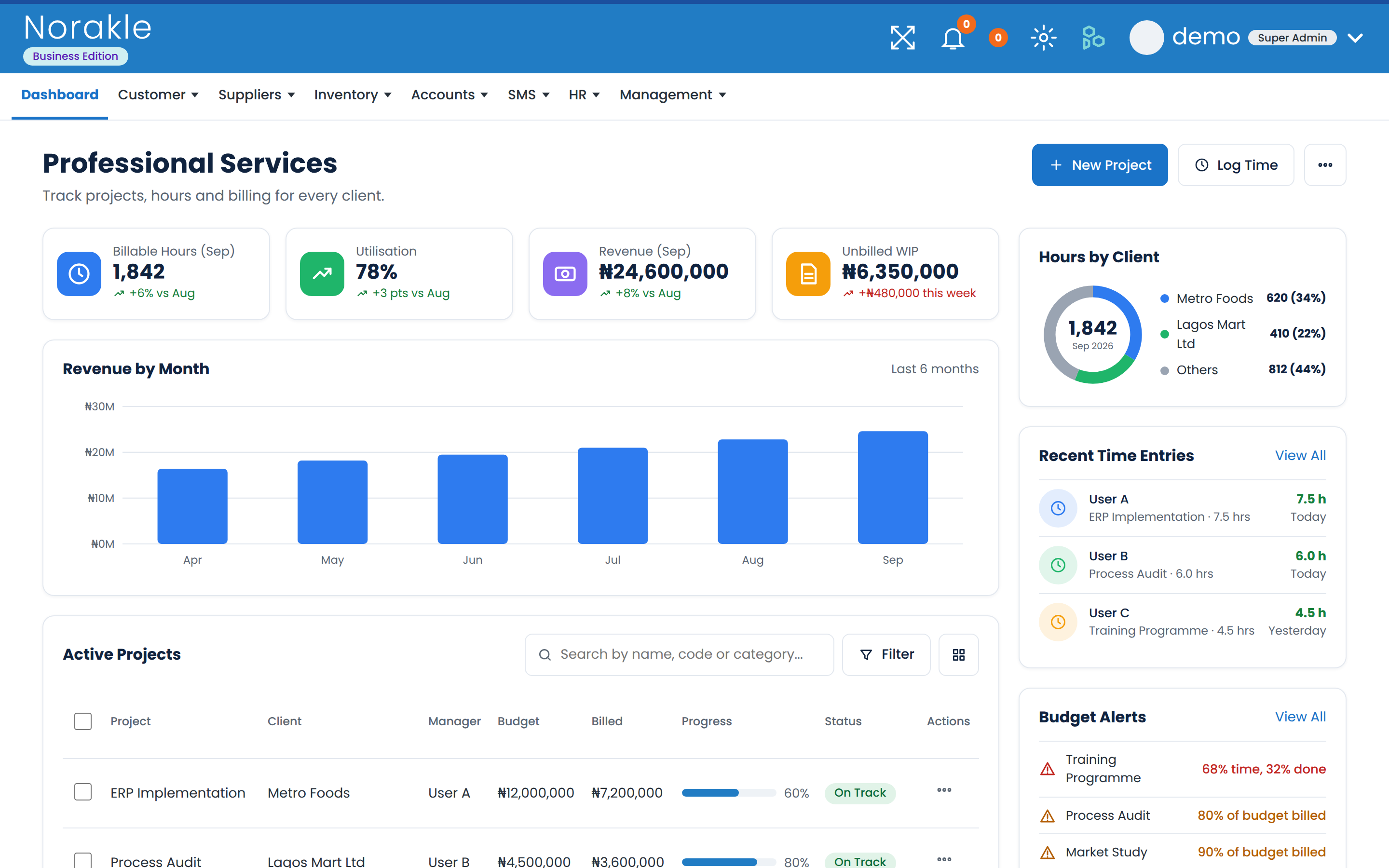Tick the ERP Implementation row checkbox
The image size is (1389, 868).
(83, 792)
